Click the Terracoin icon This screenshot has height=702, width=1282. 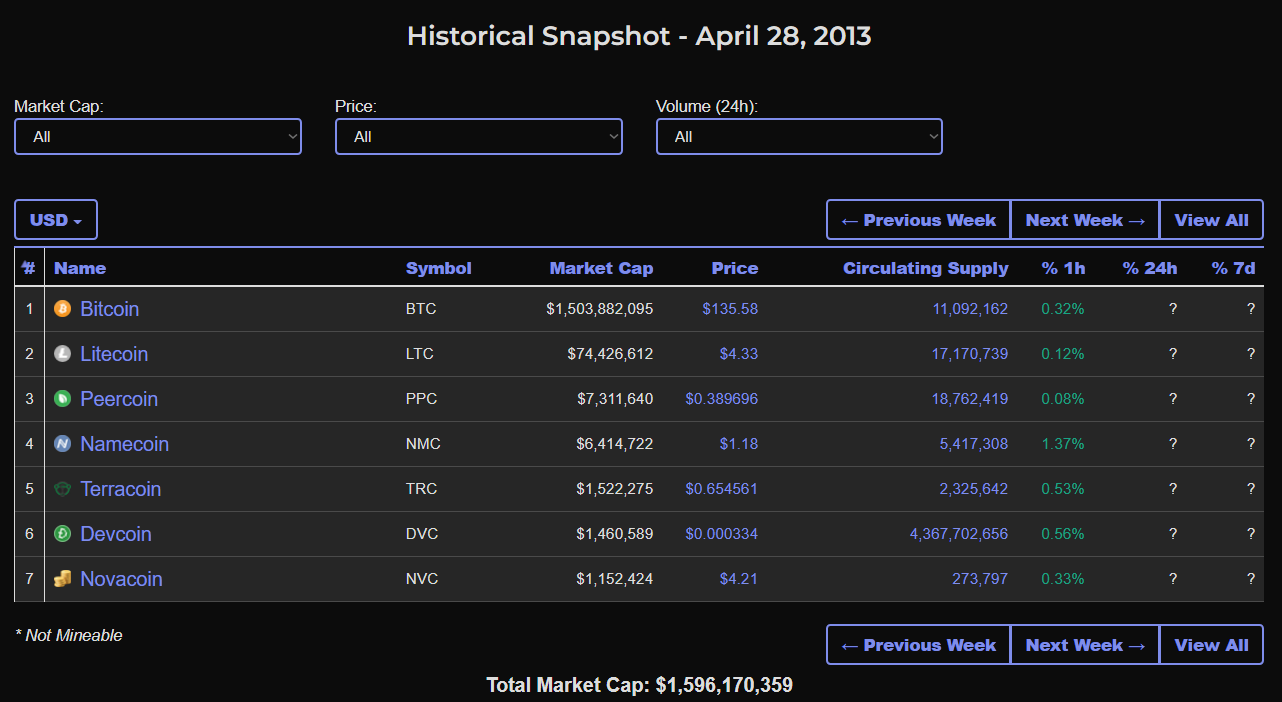tap(62, 489)
